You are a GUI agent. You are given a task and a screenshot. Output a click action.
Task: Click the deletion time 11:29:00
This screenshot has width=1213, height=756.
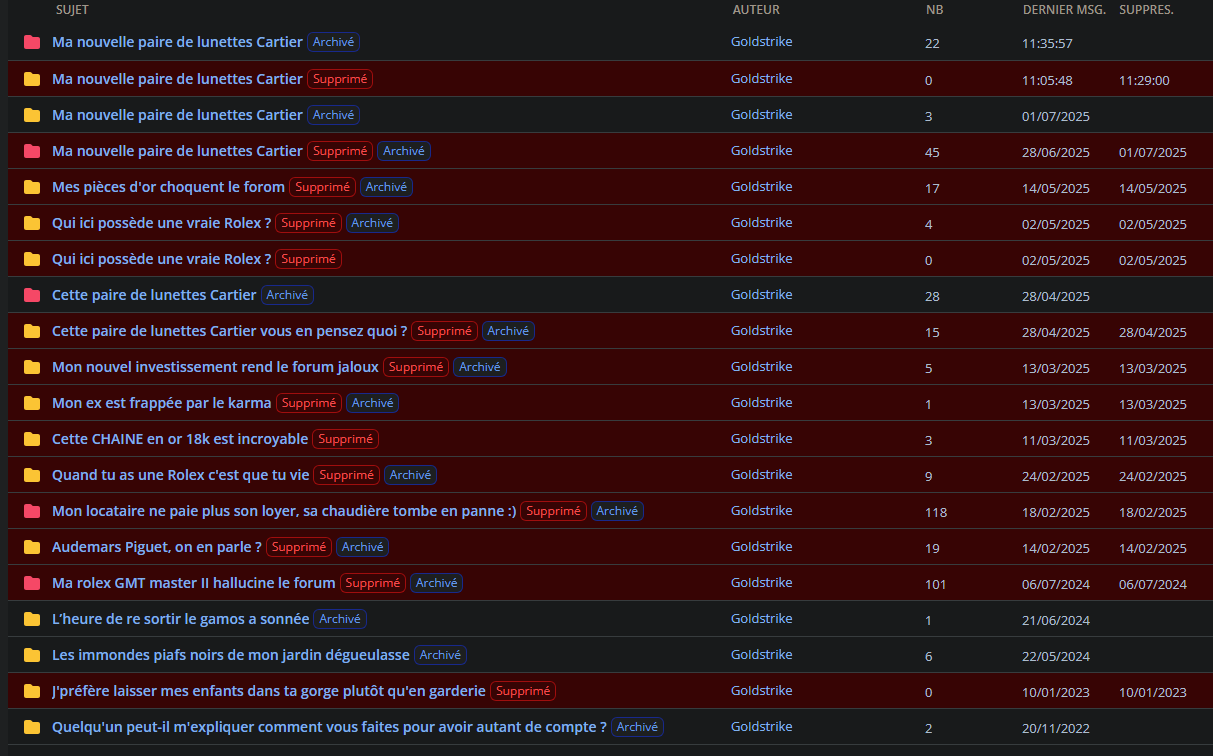coord(1144,80)
